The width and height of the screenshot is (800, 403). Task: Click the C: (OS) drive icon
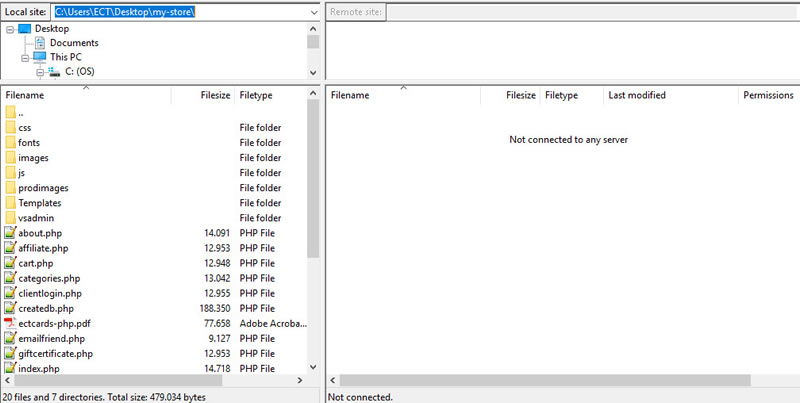pos(54,71)
